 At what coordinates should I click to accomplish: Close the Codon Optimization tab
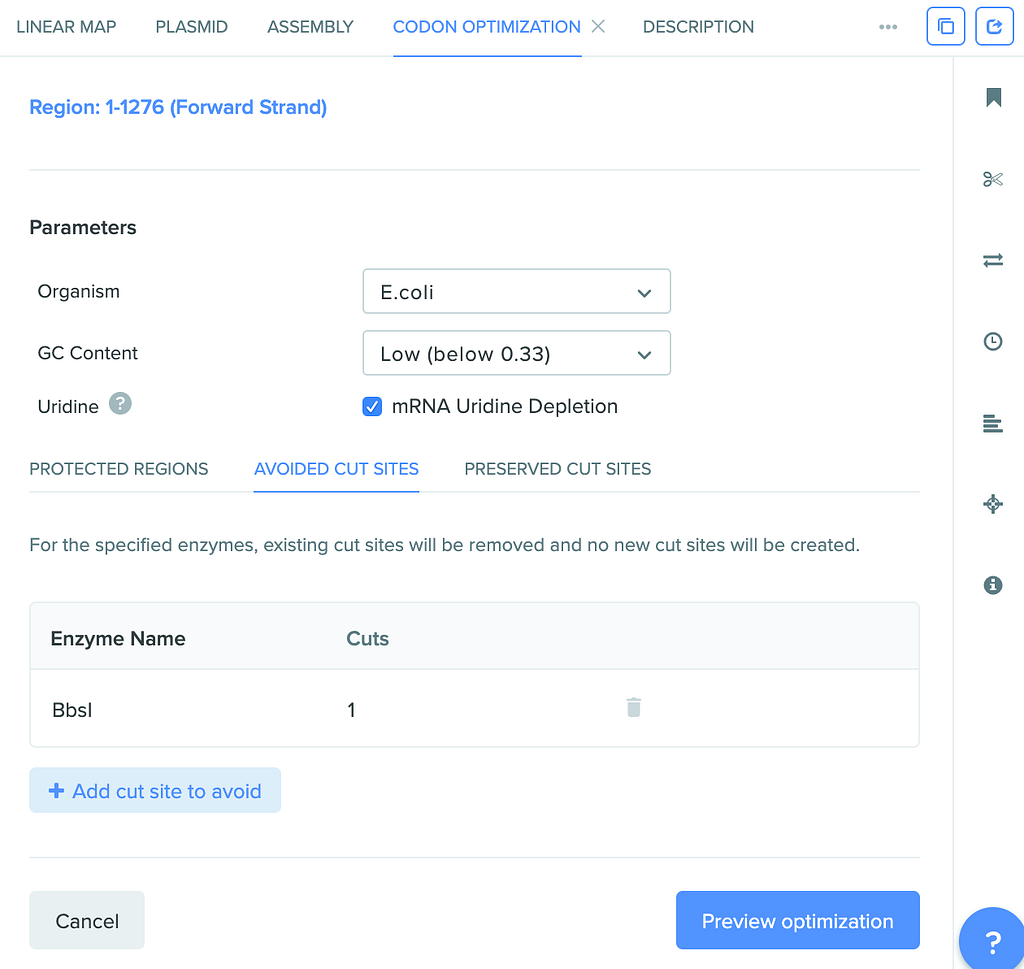pyautogui.click(x=598, y=26)
